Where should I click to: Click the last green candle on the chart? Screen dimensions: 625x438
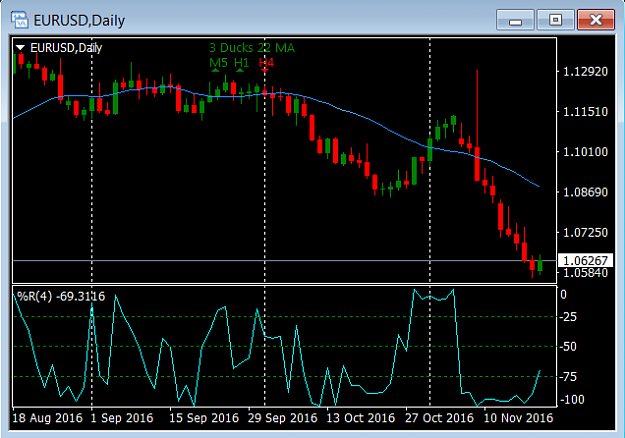[540, 265]
